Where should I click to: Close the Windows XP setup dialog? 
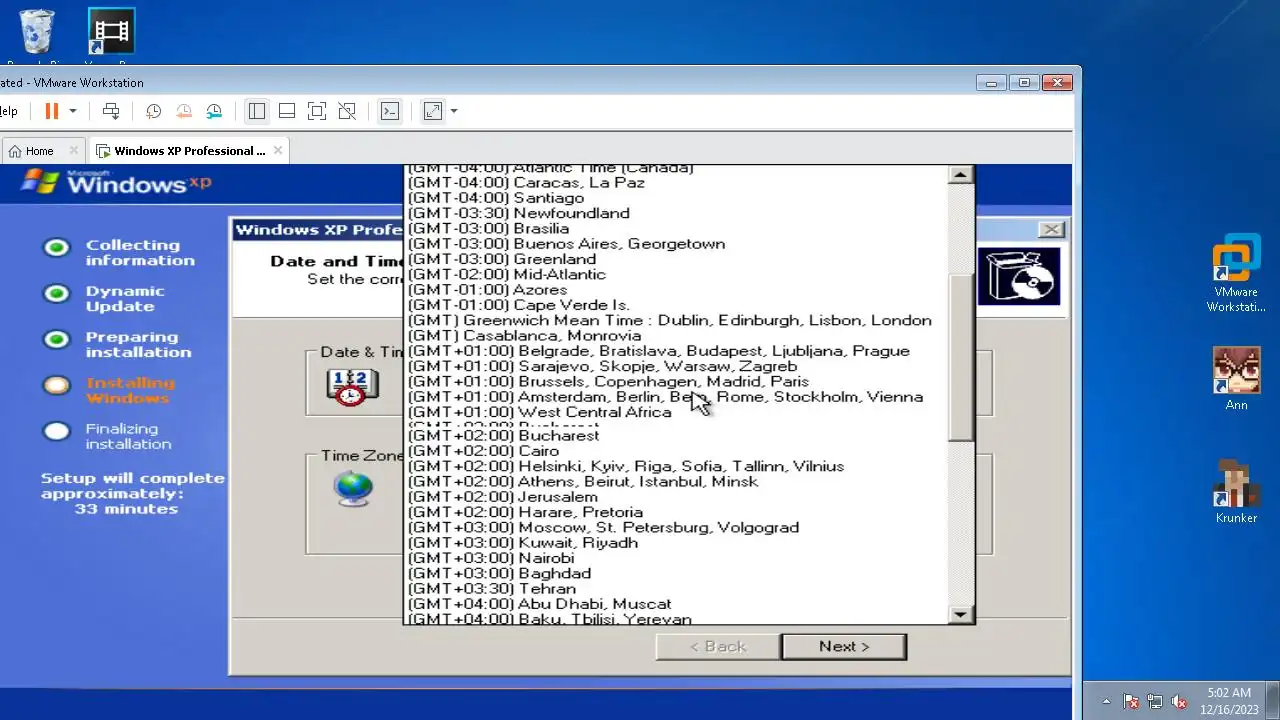1051,230
